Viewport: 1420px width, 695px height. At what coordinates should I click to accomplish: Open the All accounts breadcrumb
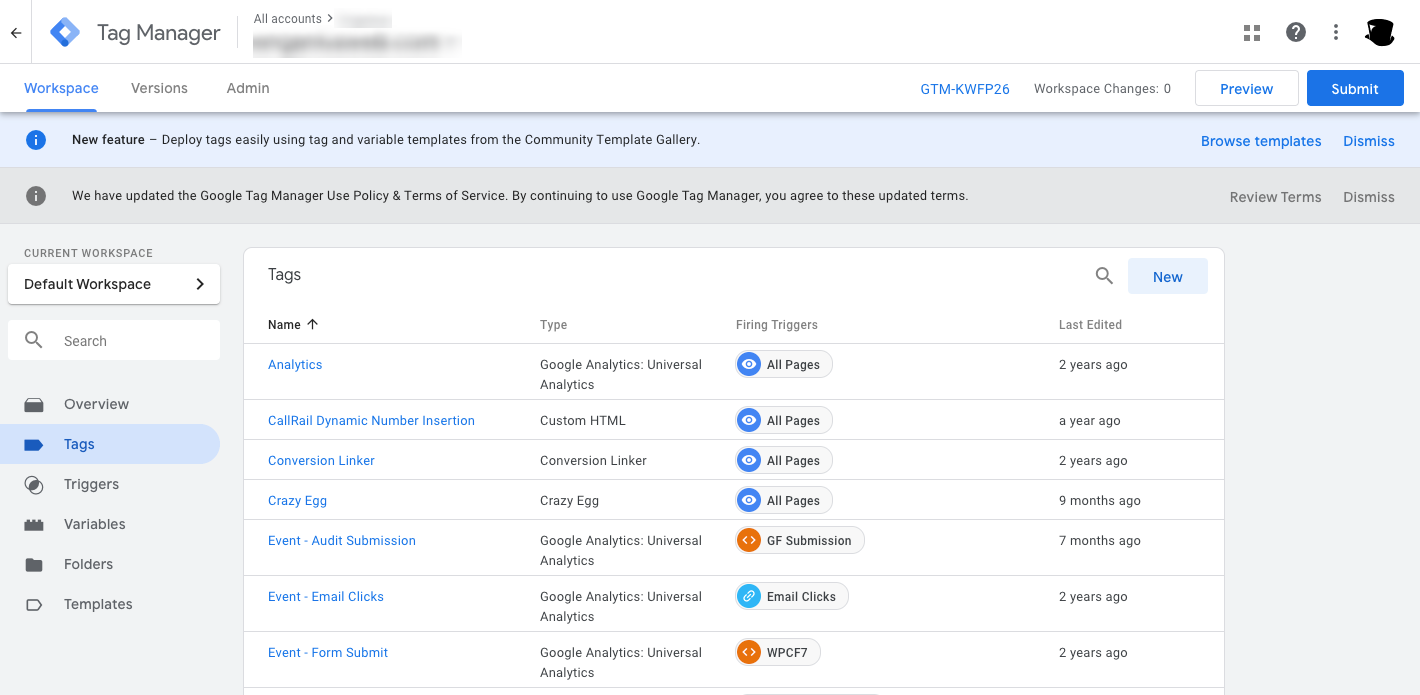tap(288, 18)
